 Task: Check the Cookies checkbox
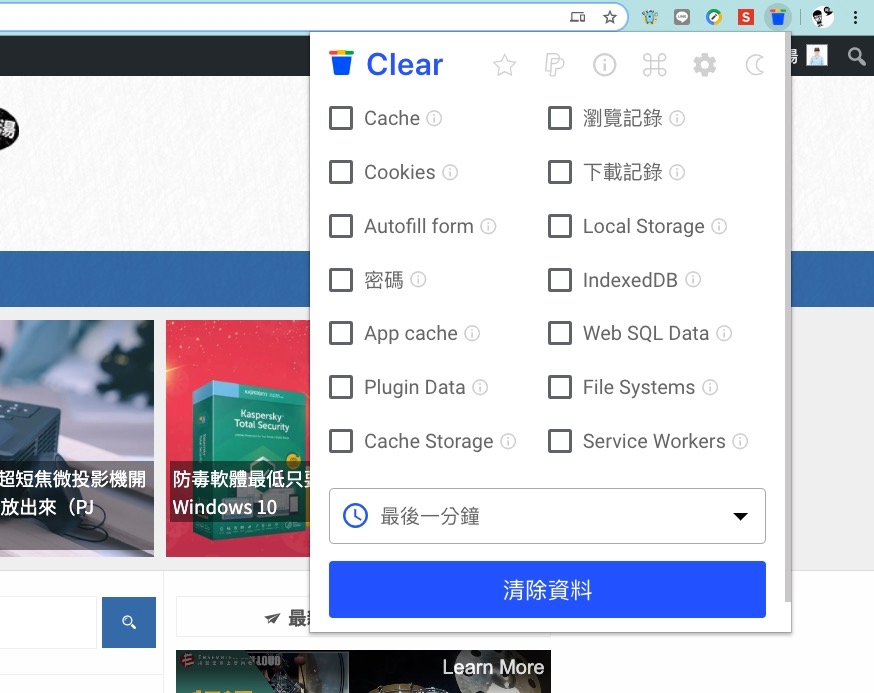pos(341,172)
